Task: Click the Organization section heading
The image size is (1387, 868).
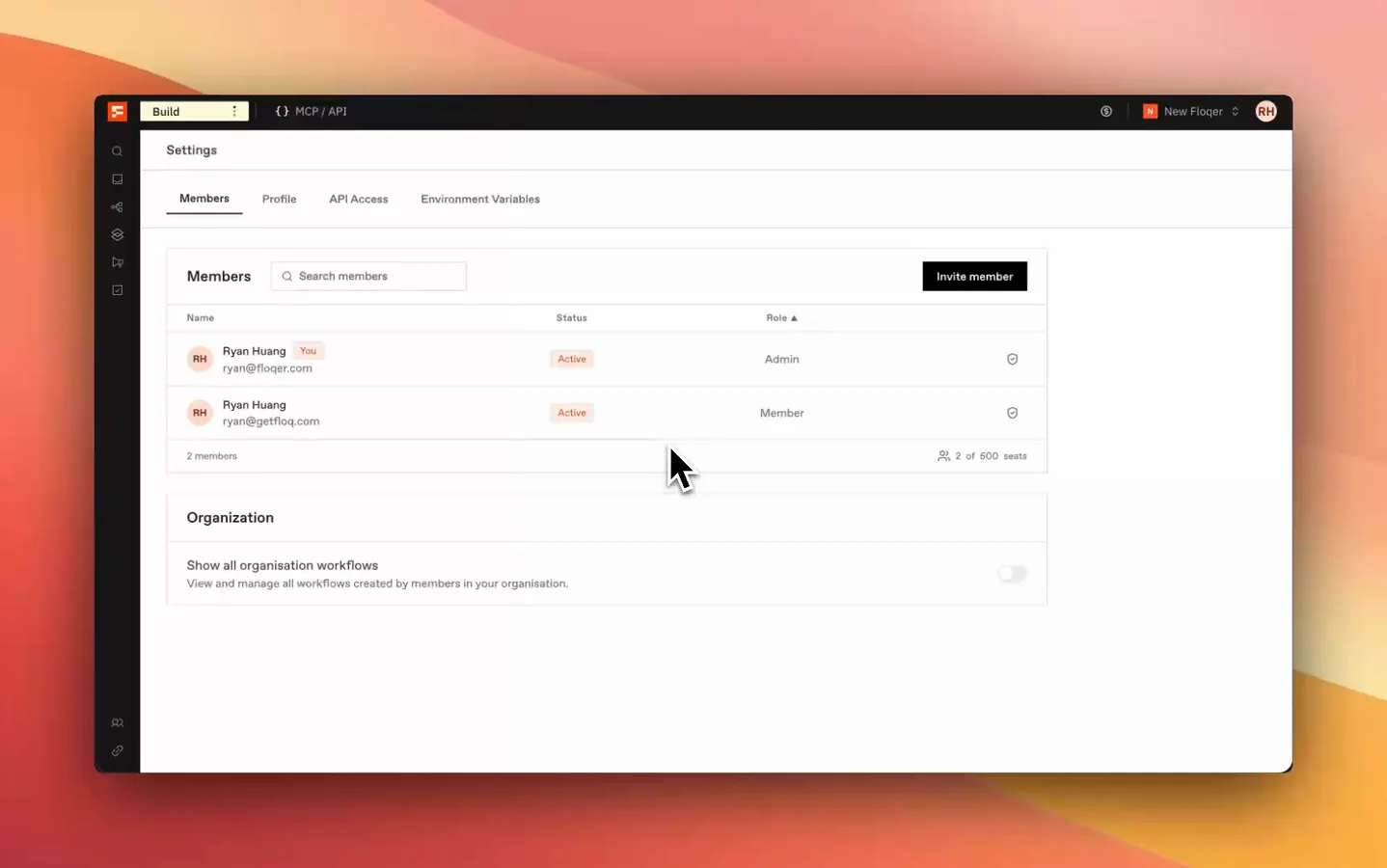Action: [x=231, y=518]
